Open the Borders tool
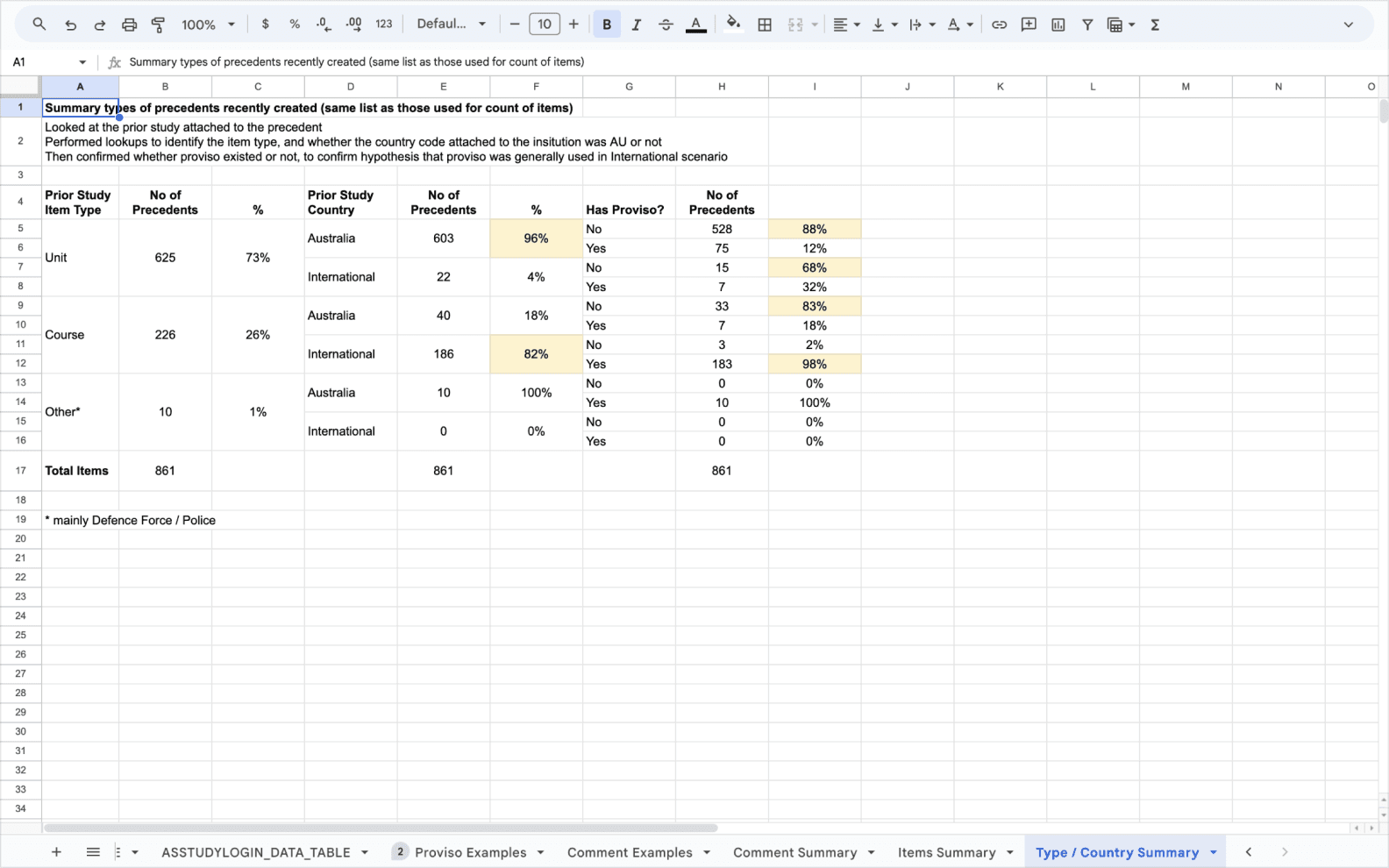Image resolution: width=1389 pixels, height=868 pixels. (765, 25)
